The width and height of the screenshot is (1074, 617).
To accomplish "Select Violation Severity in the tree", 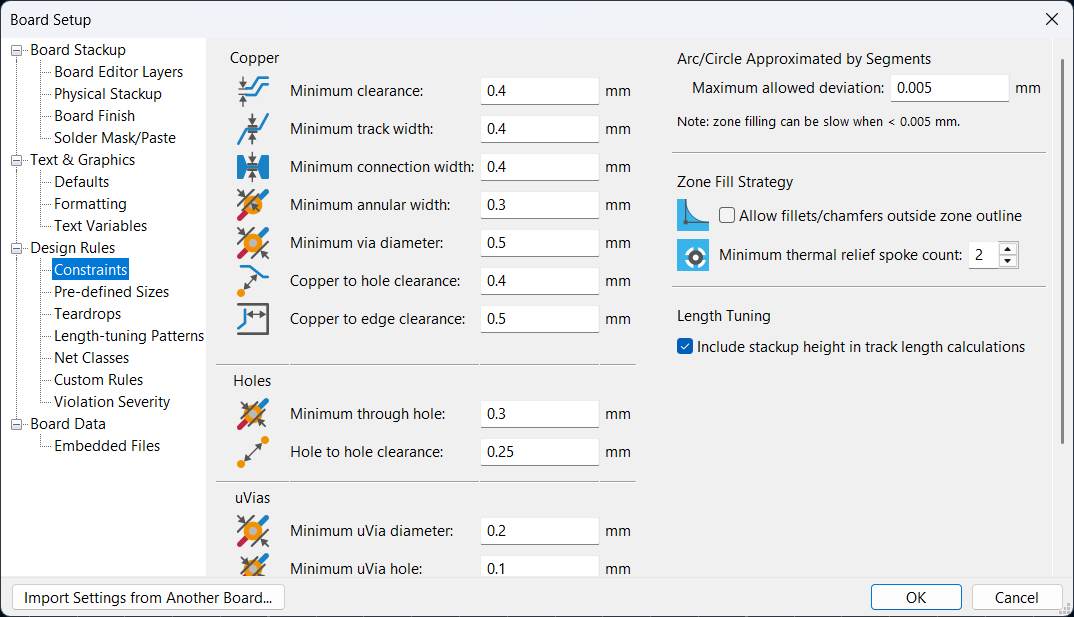I will tap(112, 402).
